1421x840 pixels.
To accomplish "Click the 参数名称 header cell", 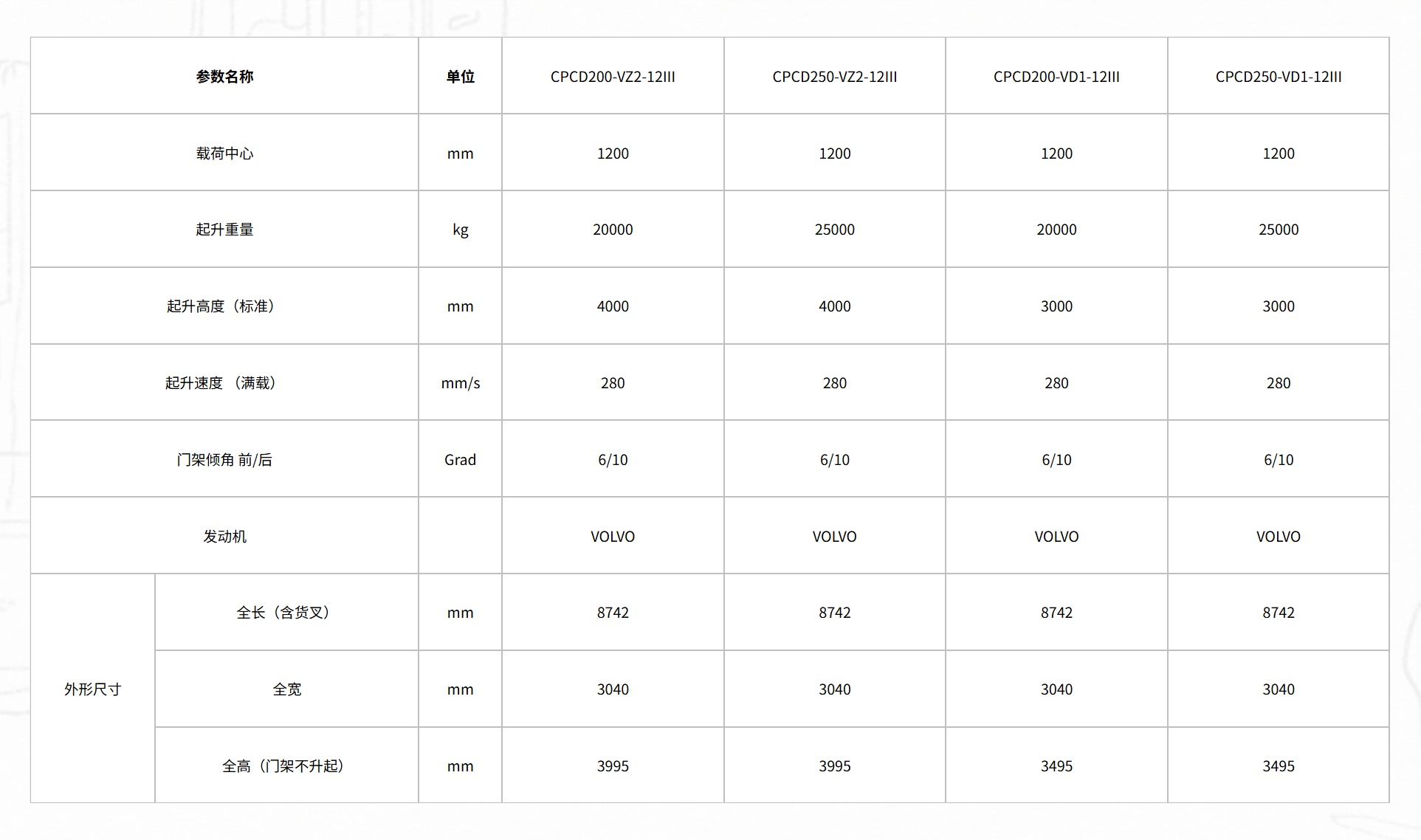I will pyautogui.click(x=224, y=77).
